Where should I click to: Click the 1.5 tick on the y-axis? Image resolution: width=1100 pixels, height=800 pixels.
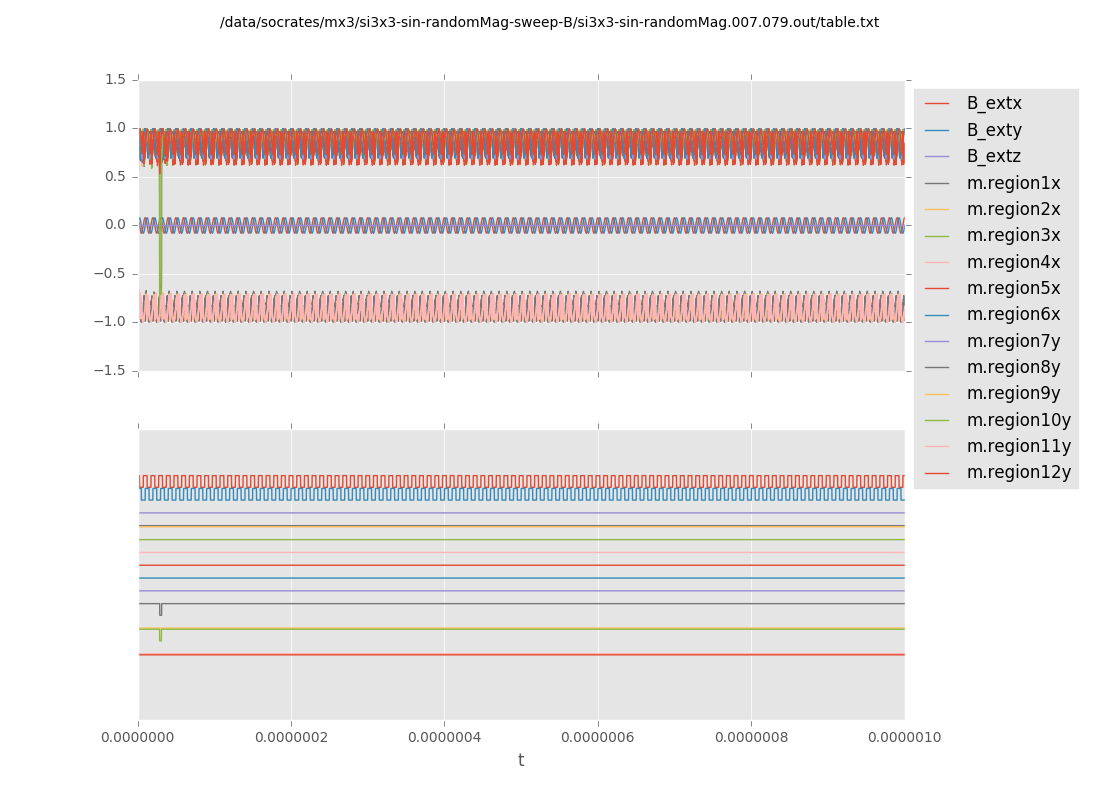coord(115,79)
